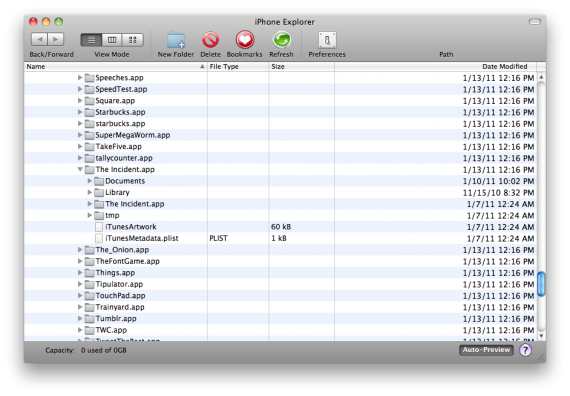Expand the SpeedTest.app folder

(x=80, y=89)
